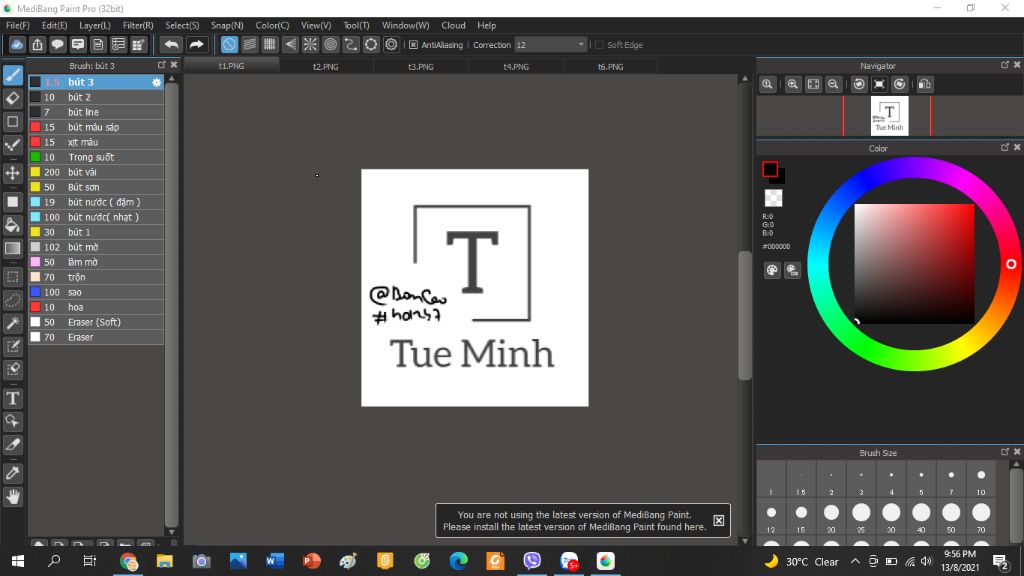The width and height of the screenshot is (1024, 576).
Task: Open Viber from the taskbar
Action: tap(532, 561)
